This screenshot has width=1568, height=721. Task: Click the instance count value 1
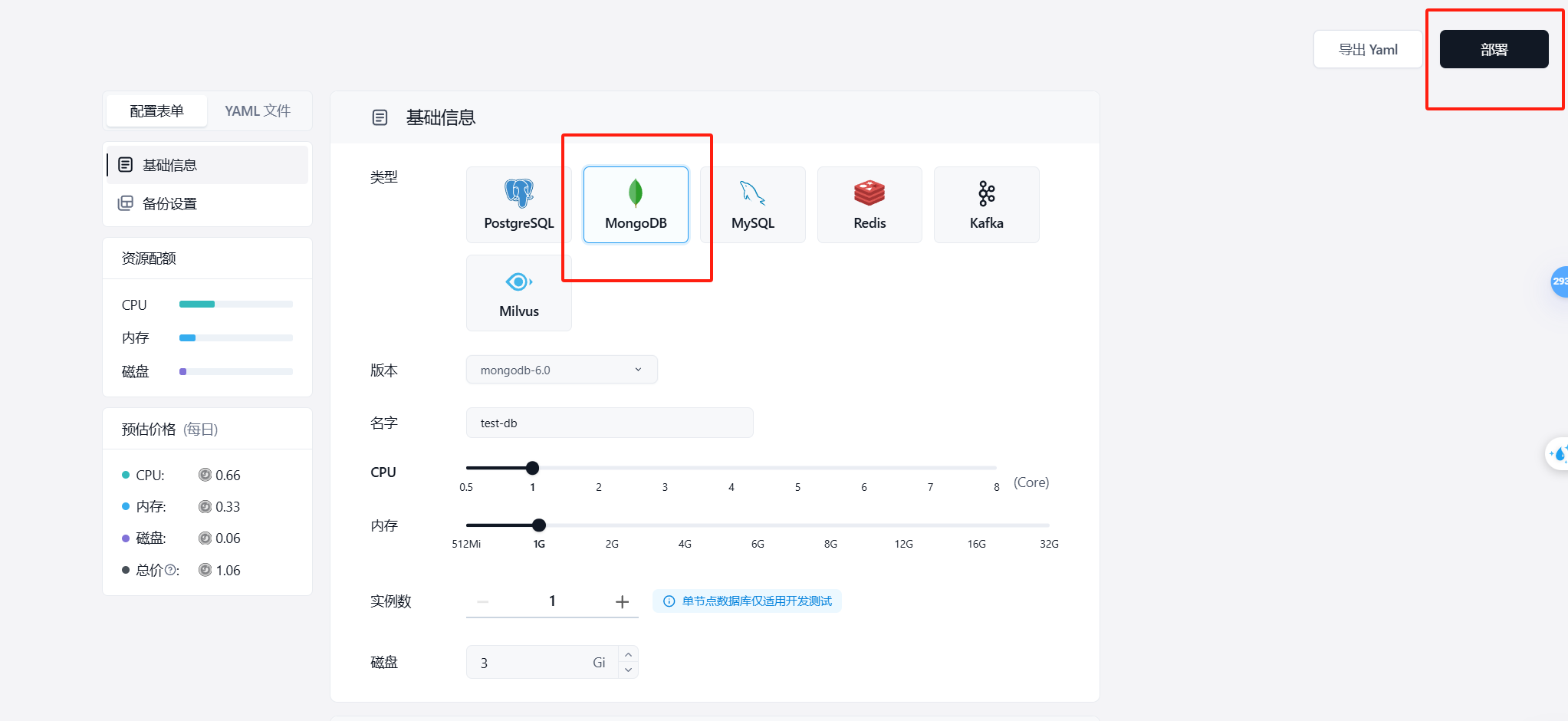coord(552,601)
